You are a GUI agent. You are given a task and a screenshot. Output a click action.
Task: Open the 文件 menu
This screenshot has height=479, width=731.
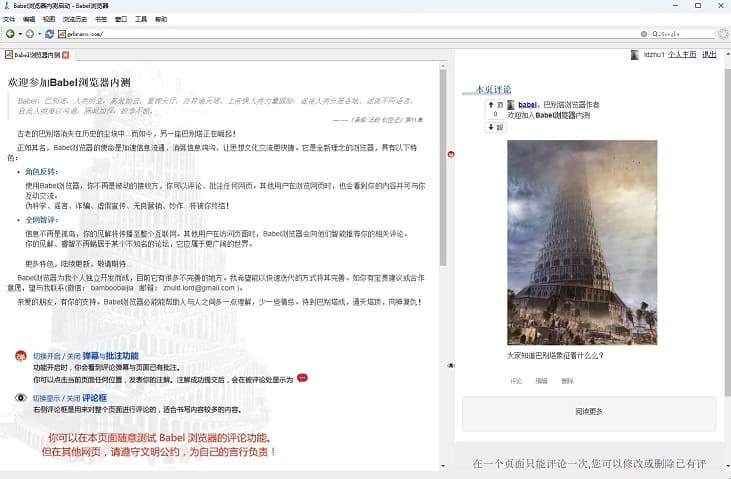tap(9, 19)
